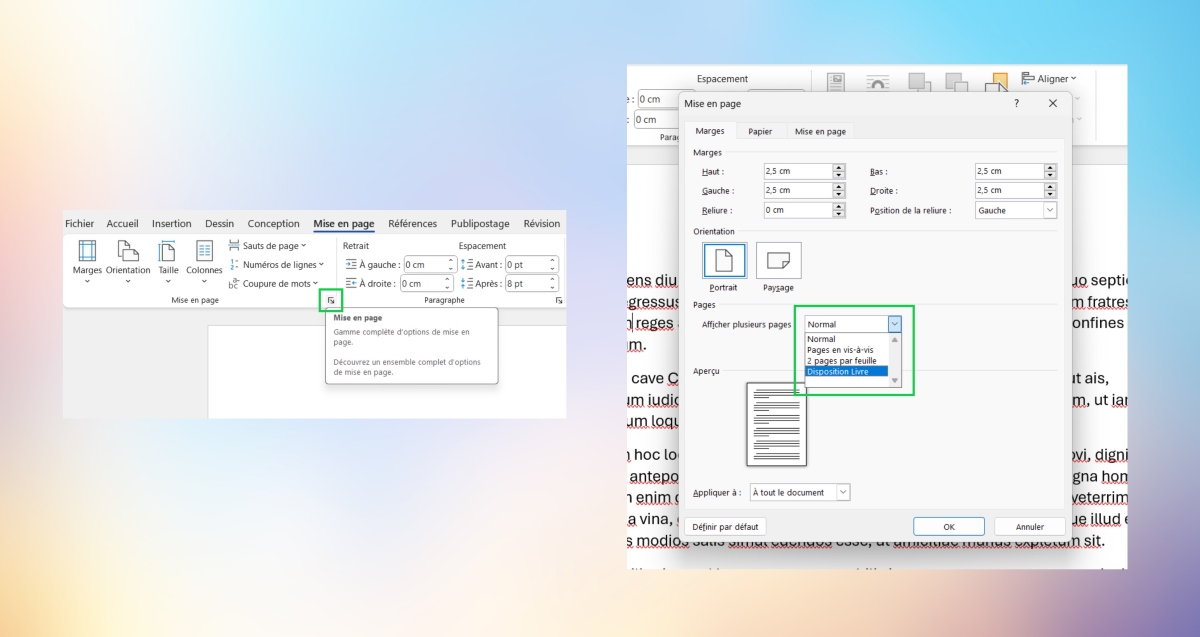Launch the Mise en page dialog launcher arrow
Viewport: 1200px width, 637px height.
pos(331,300)
